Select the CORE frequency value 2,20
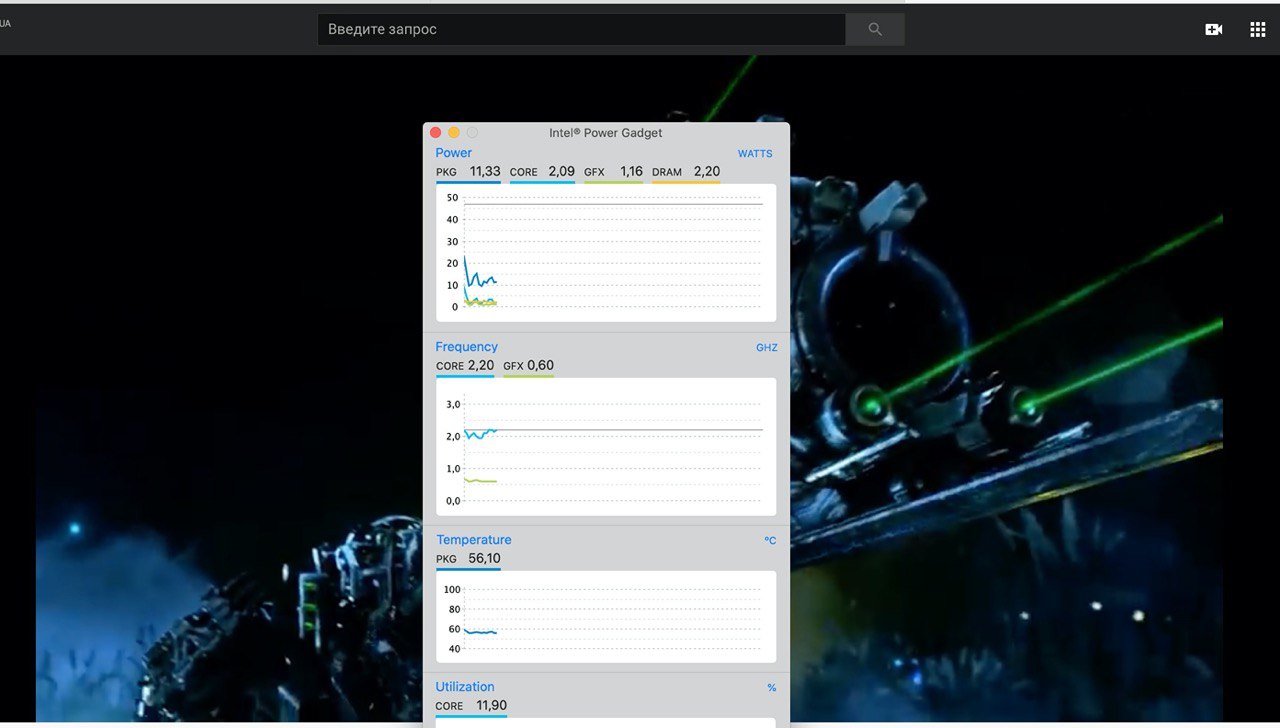The image size is (1280, 728). (481, 366)
